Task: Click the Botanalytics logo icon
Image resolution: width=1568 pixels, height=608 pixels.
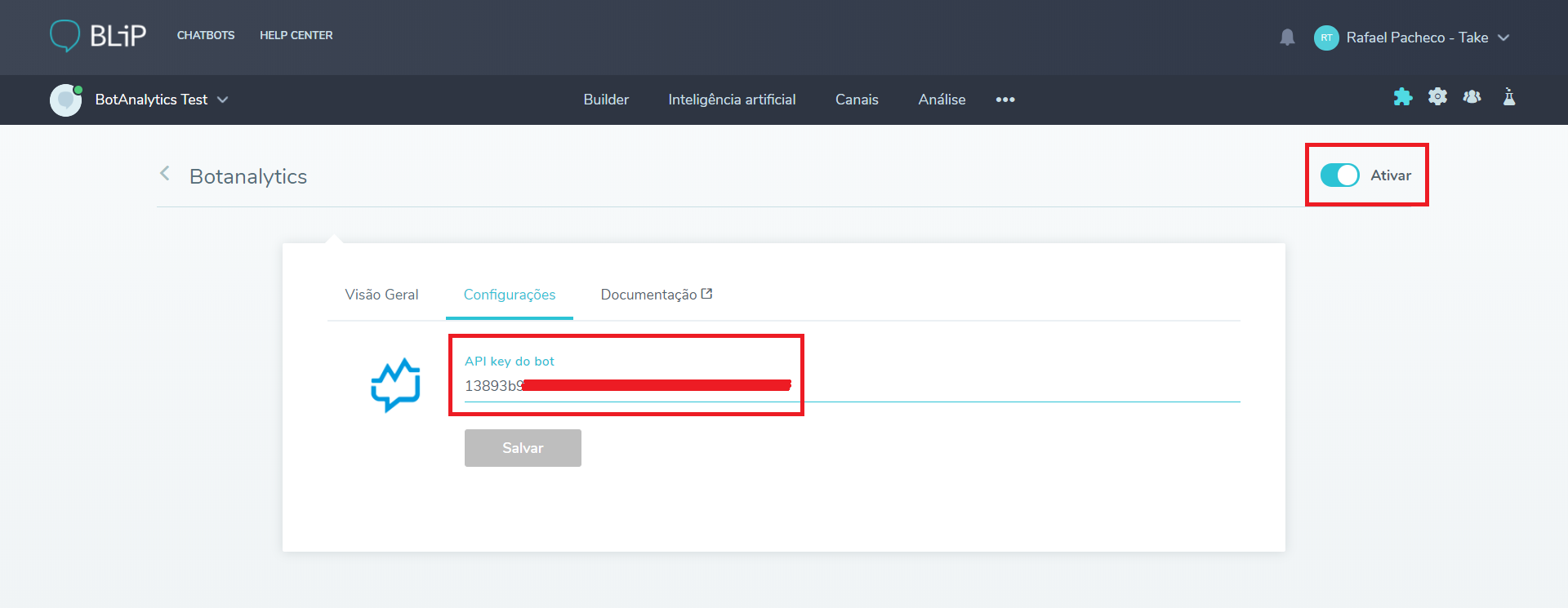Action: pos(395,384)
